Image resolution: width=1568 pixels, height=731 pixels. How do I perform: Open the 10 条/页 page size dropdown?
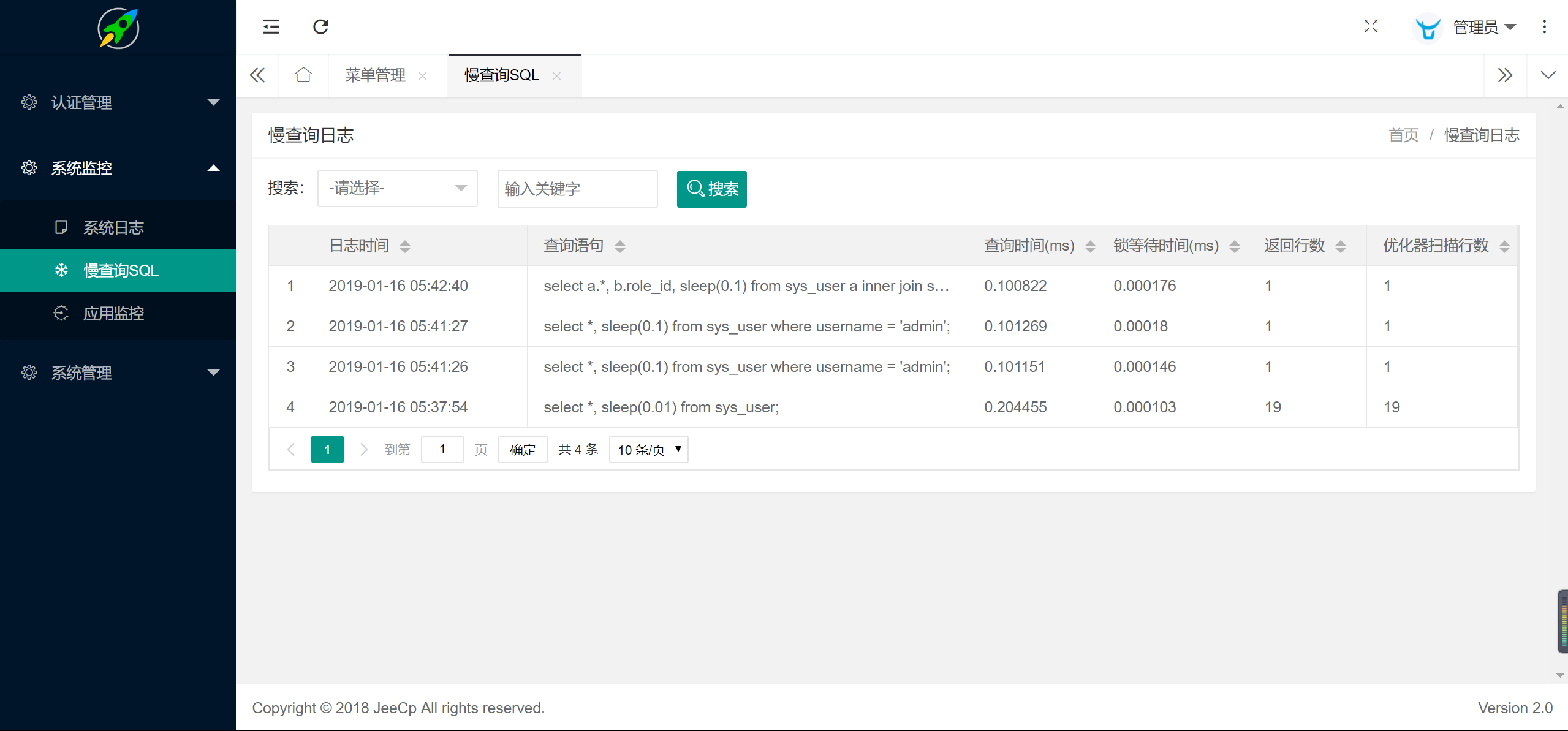[648, 450]
